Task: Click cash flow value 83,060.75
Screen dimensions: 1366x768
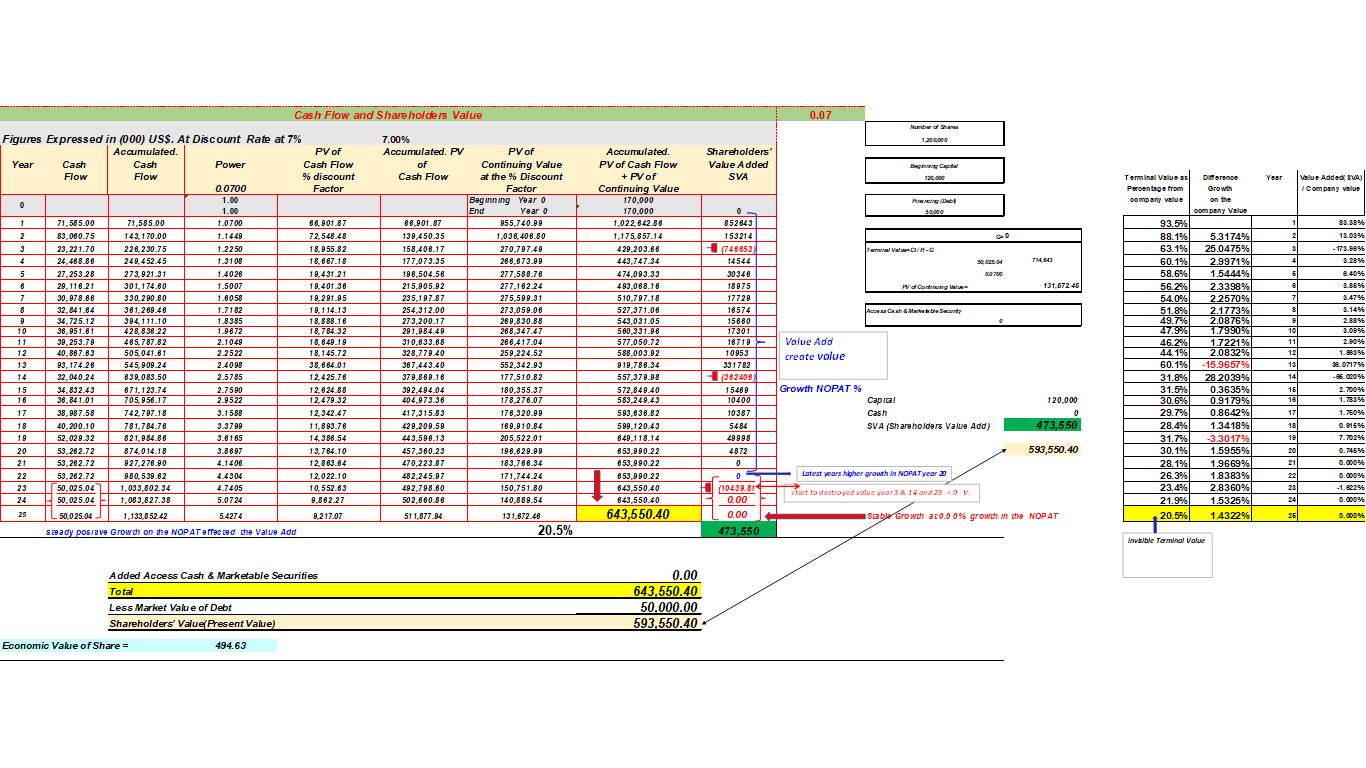Action: [x=76, y=235]
